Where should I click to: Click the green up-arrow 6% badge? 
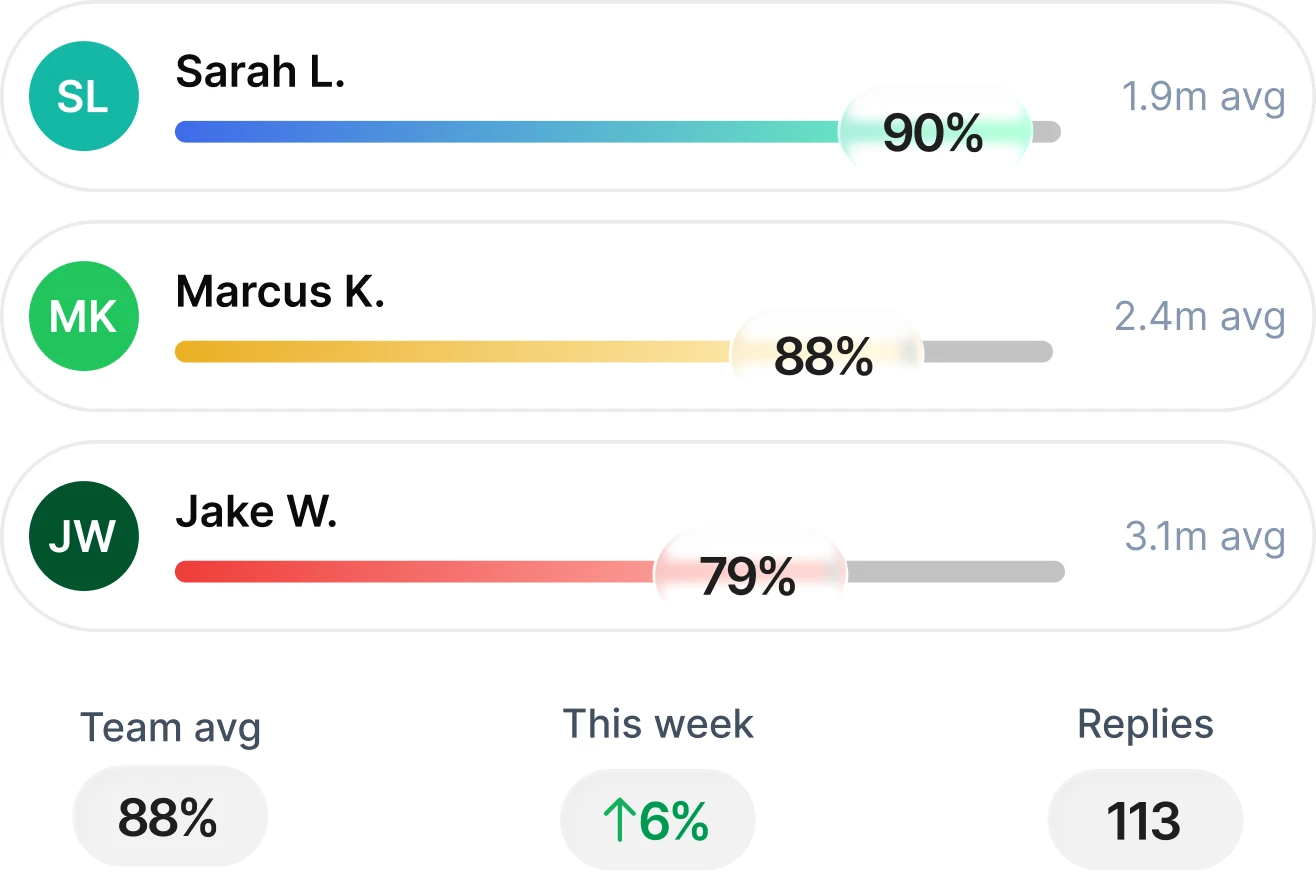tap(657, 820)
